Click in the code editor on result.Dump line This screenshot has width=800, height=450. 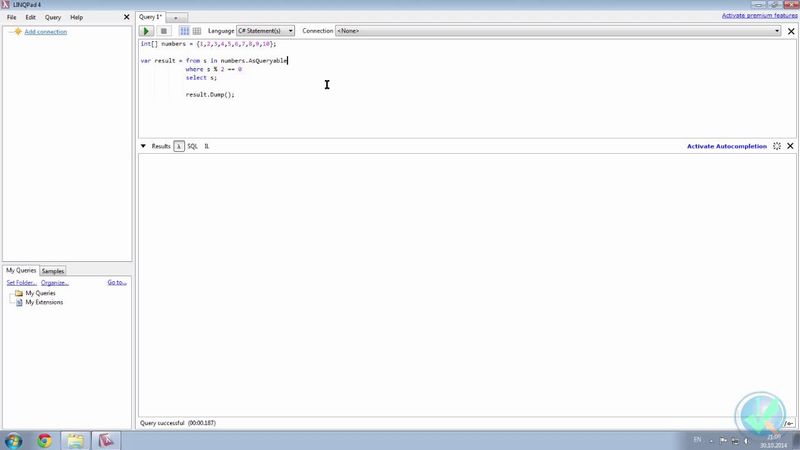tap(210, 95)
